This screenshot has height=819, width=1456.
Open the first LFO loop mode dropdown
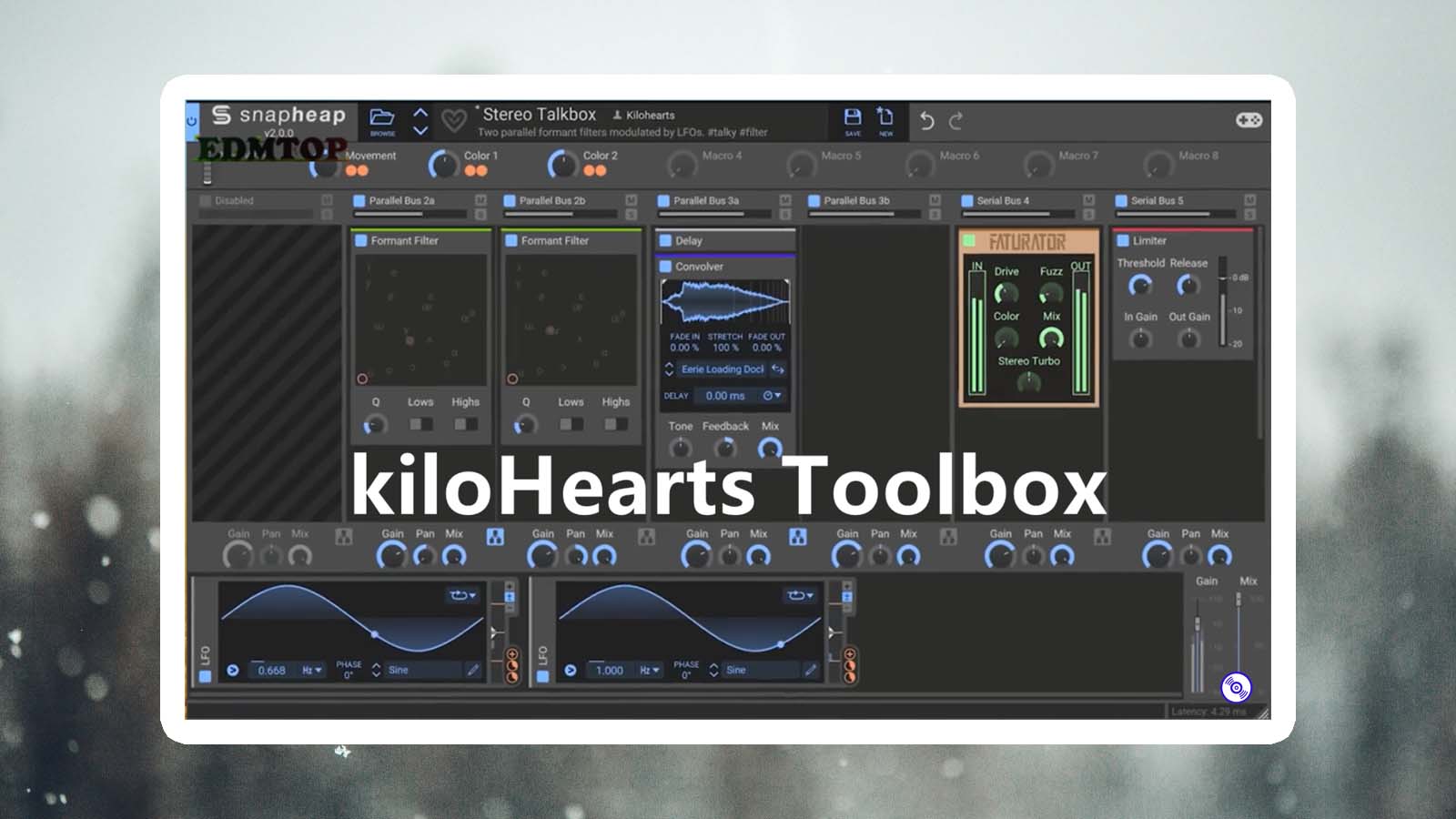pos(463,595)
